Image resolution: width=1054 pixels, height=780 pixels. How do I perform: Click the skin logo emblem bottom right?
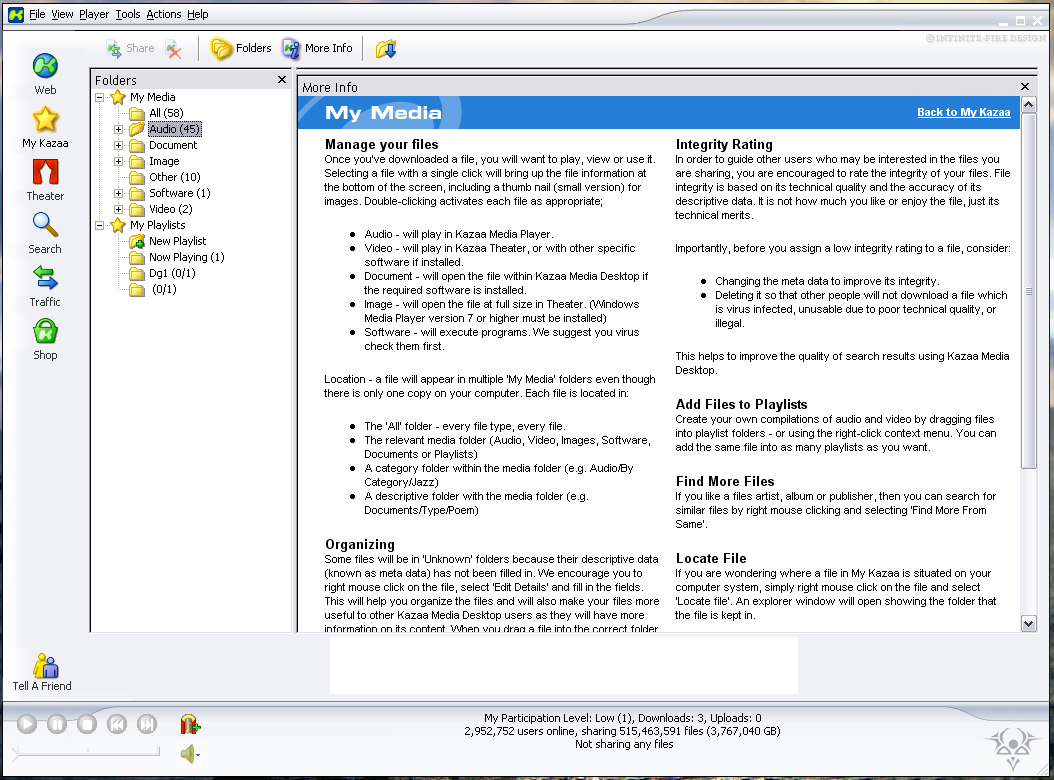point(1012,748)
